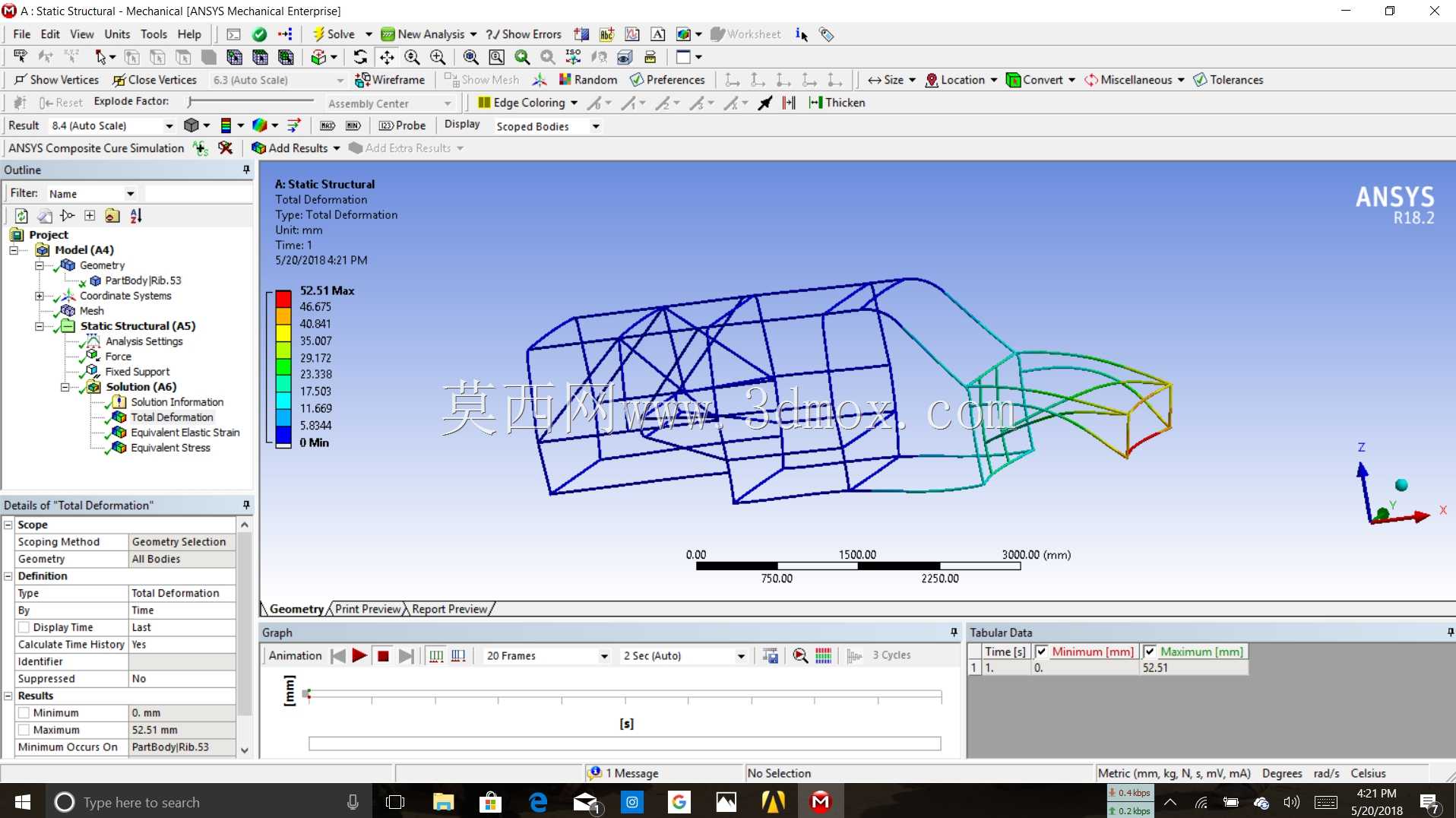Toggle Wireframe display mode
The width and height of the screenshot is (1456, 818).
tap(390, 80)
